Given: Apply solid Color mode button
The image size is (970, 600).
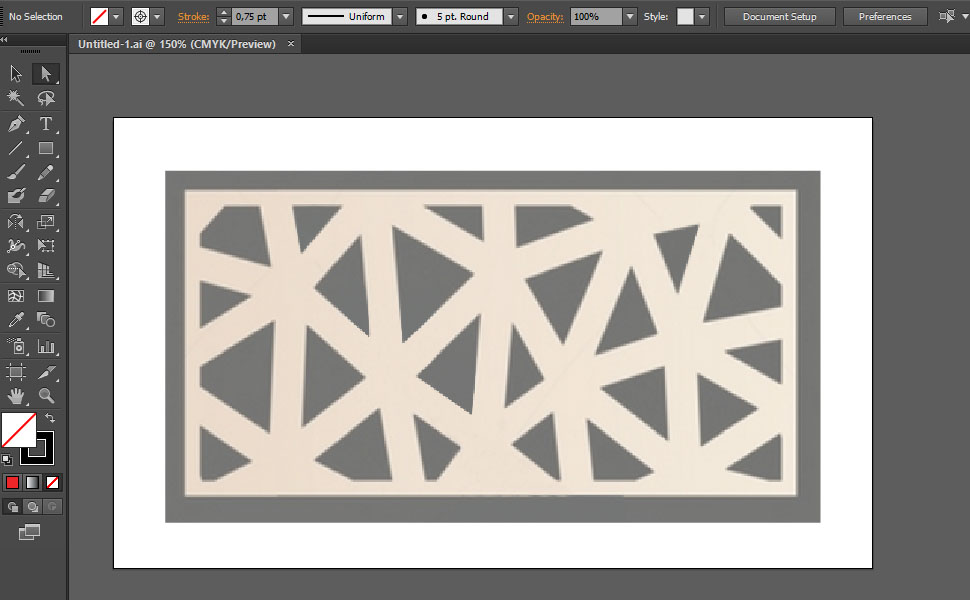Looking at the screenshot, I should pyautogui.click(x=12, y=482).
